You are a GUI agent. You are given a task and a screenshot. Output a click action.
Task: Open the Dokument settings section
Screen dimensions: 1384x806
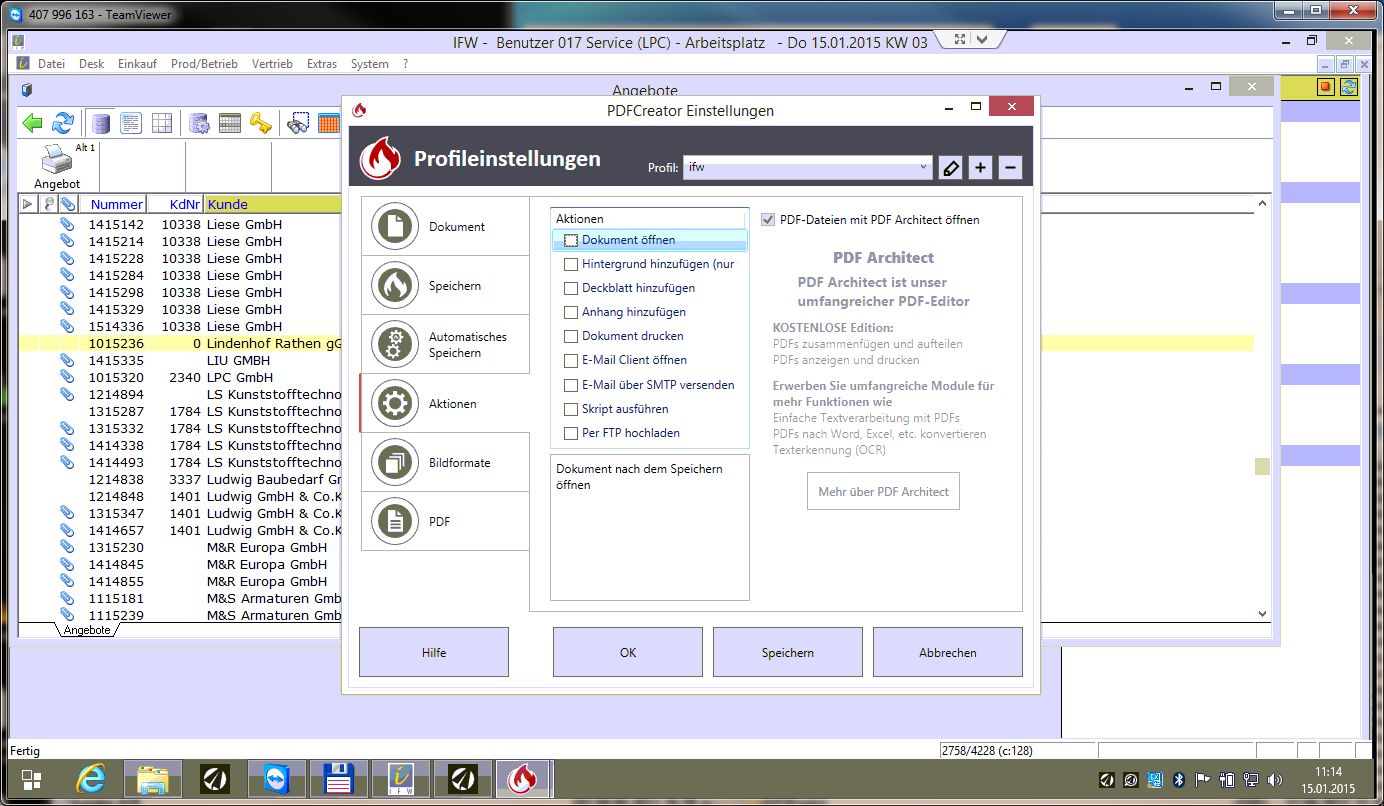click(445, 227)
